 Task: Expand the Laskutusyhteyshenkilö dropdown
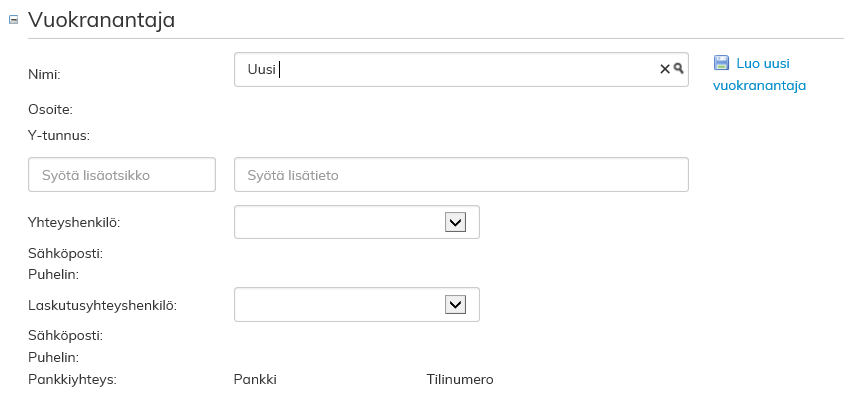pos(455,304)
